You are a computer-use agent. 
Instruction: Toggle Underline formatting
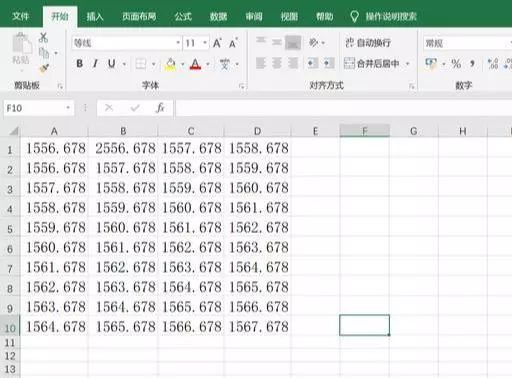tap(111, 63)
